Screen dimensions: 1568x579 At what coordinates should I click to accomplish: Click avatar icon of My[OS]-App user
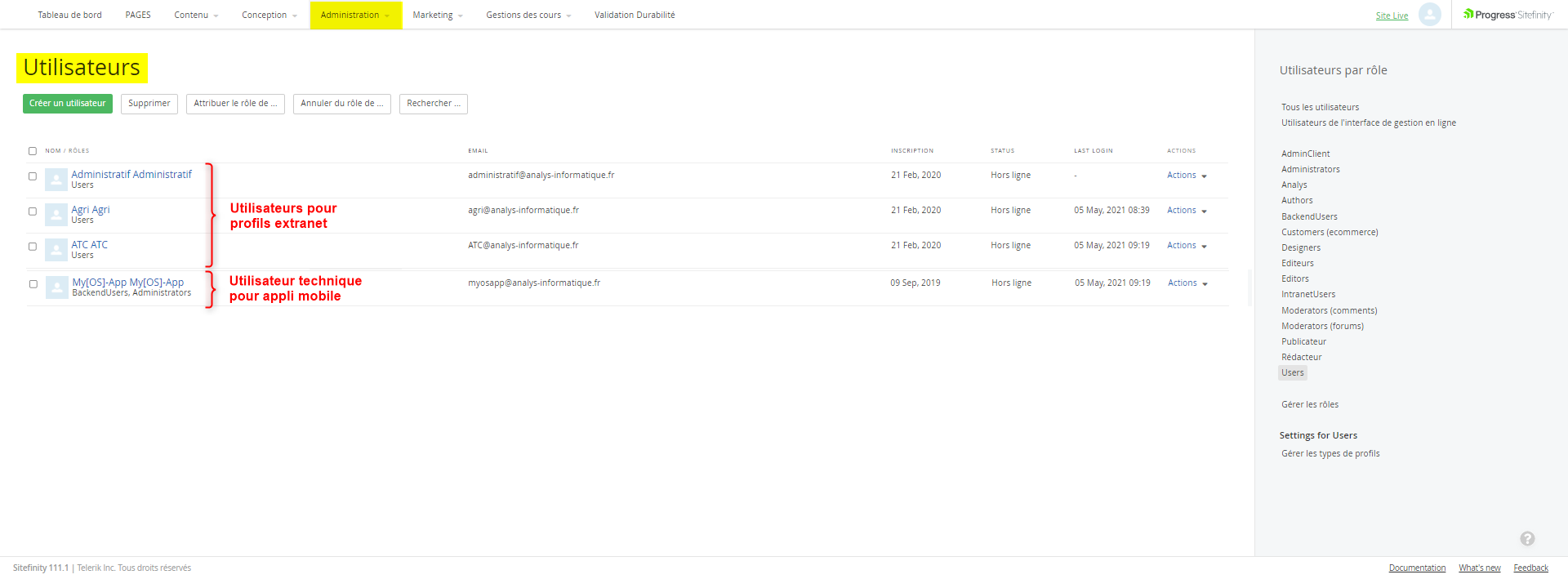click(57, 287)
